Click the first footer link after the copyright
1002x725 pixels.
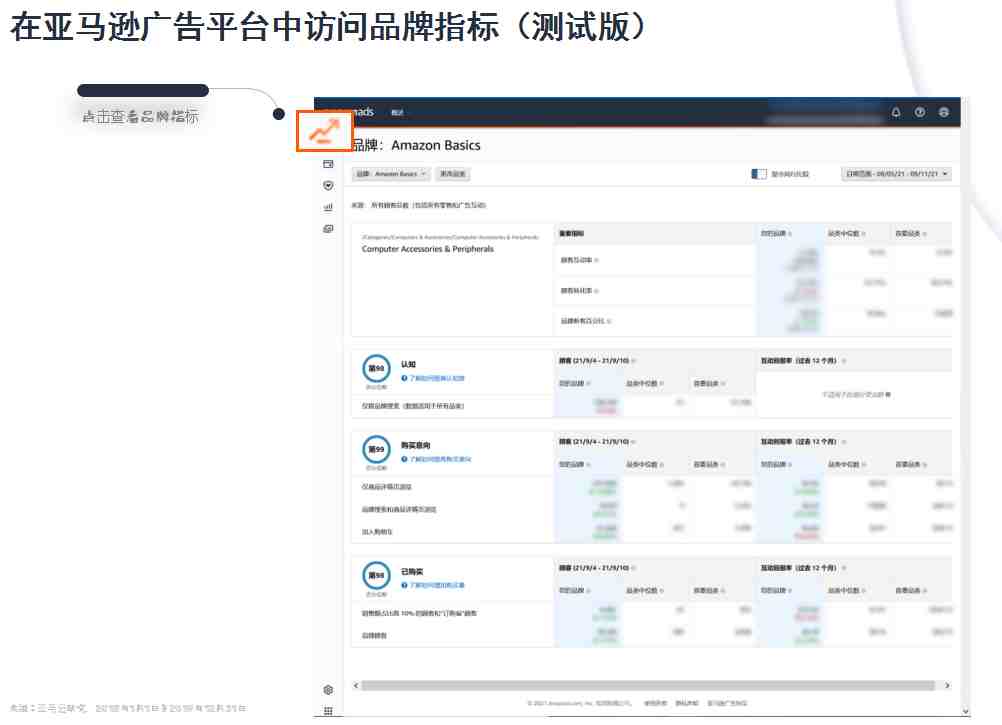(655, 703)
